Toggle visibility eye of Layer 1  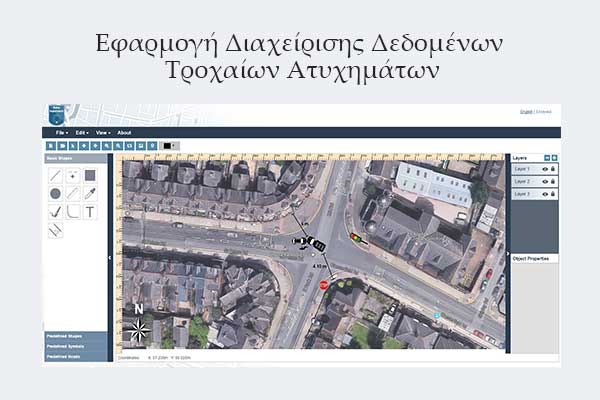tap(545, 169)
